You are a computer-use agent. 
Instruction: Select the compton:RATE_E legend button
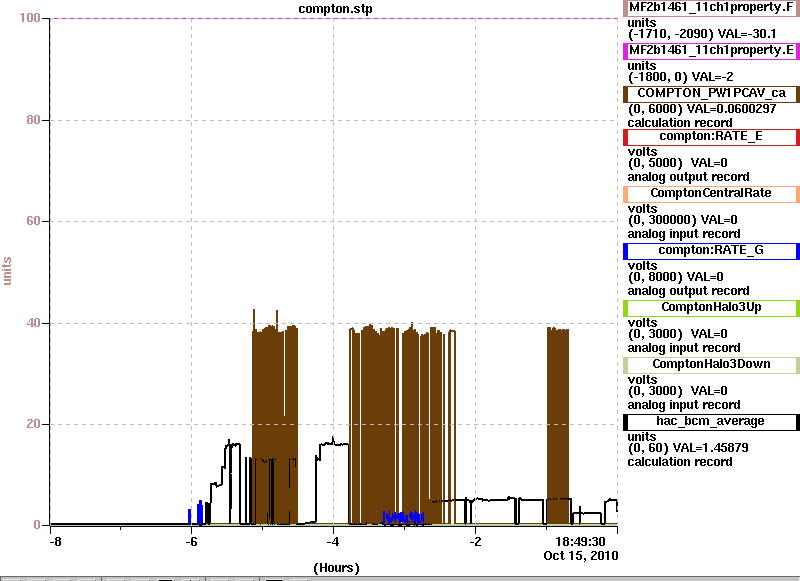coord(711,137)
